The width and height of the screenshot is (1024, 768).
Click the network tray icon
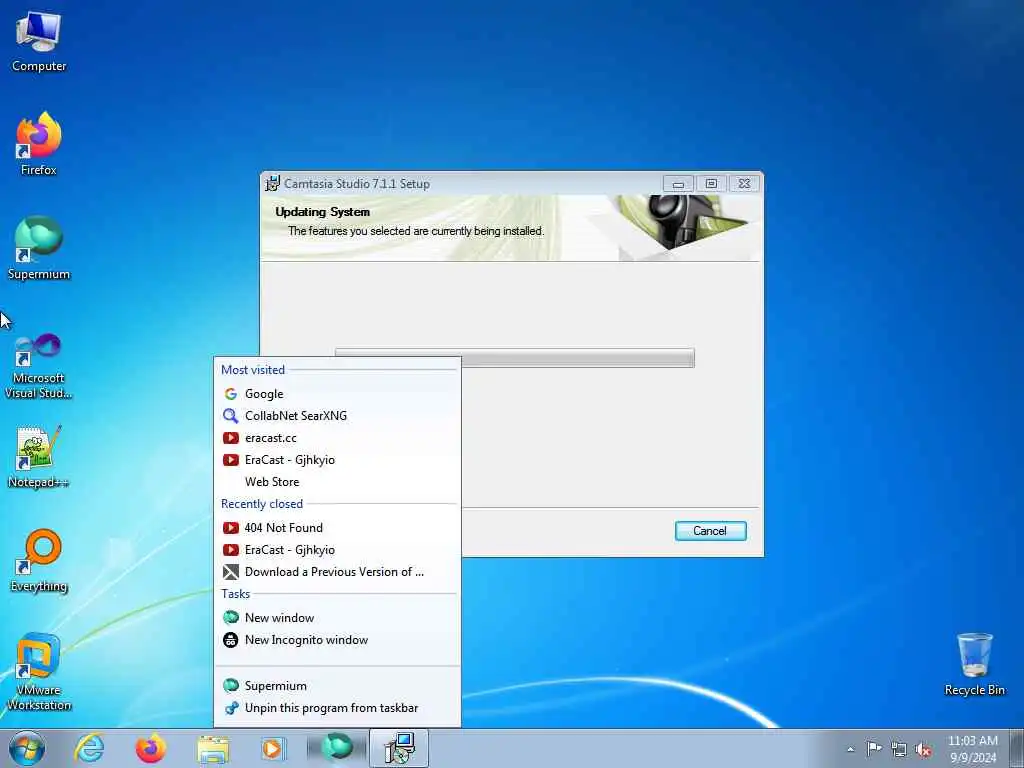(x=899, y=750)
